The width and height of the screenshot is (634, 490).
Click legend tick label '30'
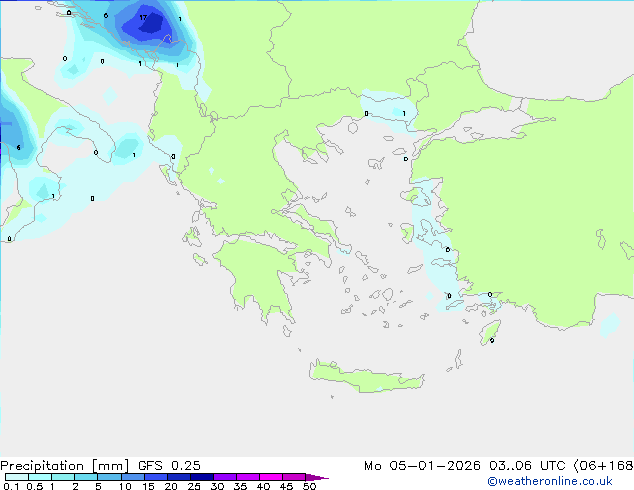tap(217, 486)
